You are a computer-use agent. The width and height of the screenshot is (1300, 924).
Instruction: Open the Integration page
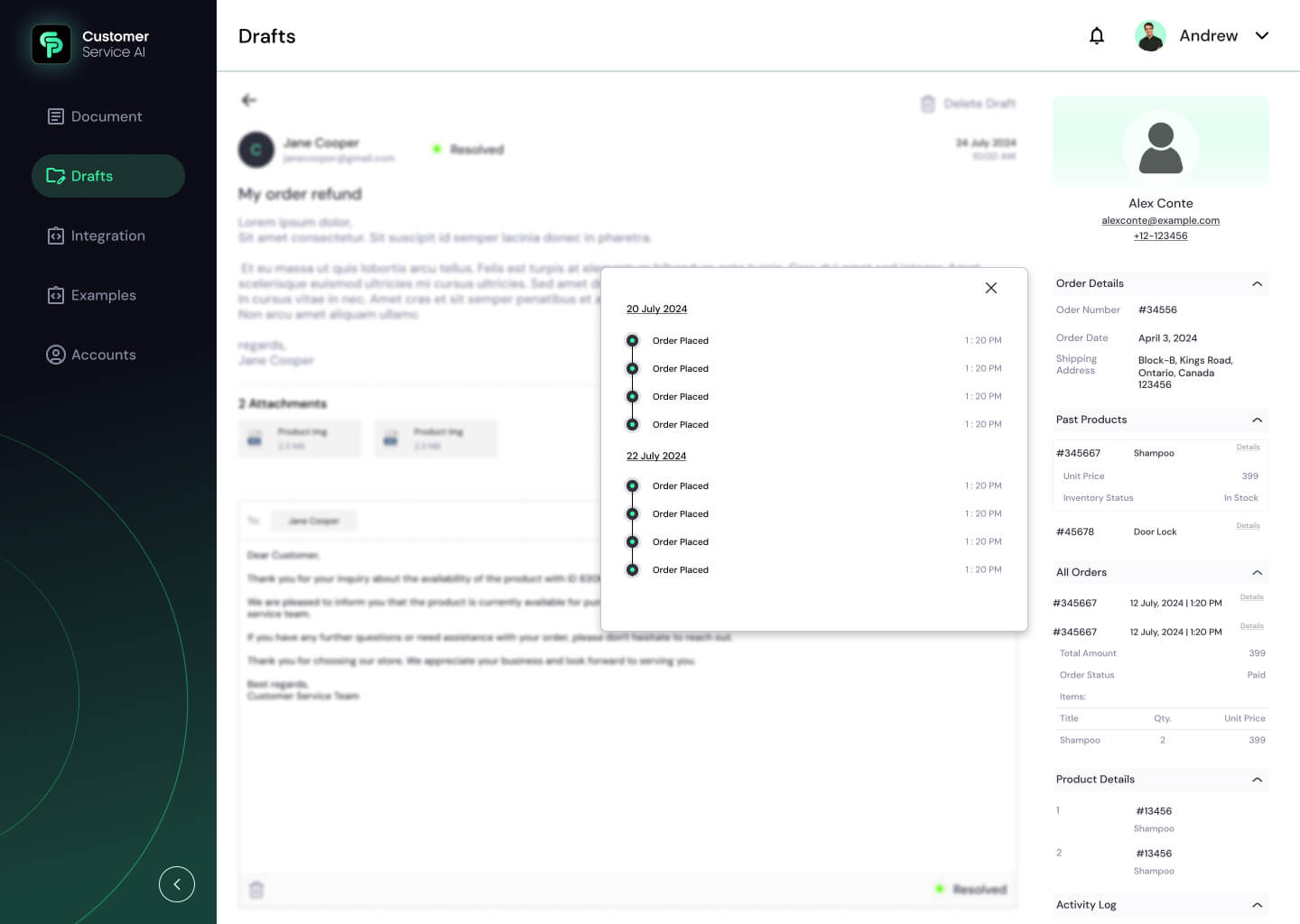coord(96,236)
